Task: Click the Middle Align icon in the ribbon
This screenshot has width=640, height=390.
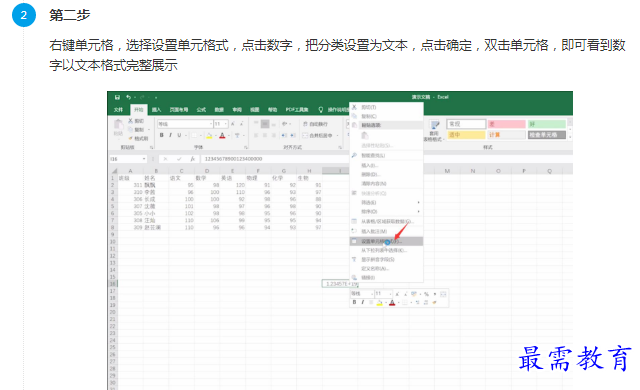Action: tap(265, 124)
